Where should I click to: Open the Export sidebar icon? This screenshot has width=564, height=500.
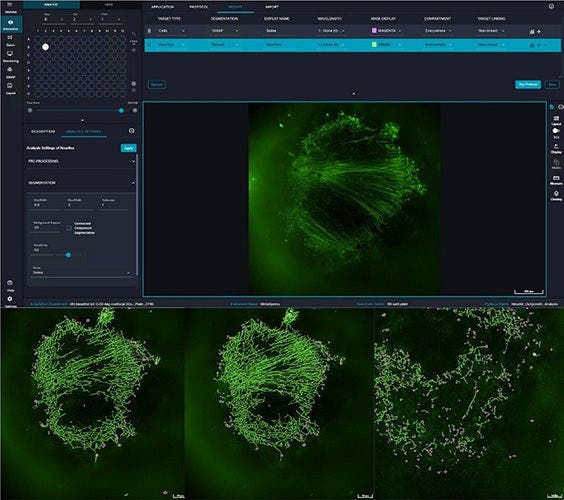click(x=10, y=88)
